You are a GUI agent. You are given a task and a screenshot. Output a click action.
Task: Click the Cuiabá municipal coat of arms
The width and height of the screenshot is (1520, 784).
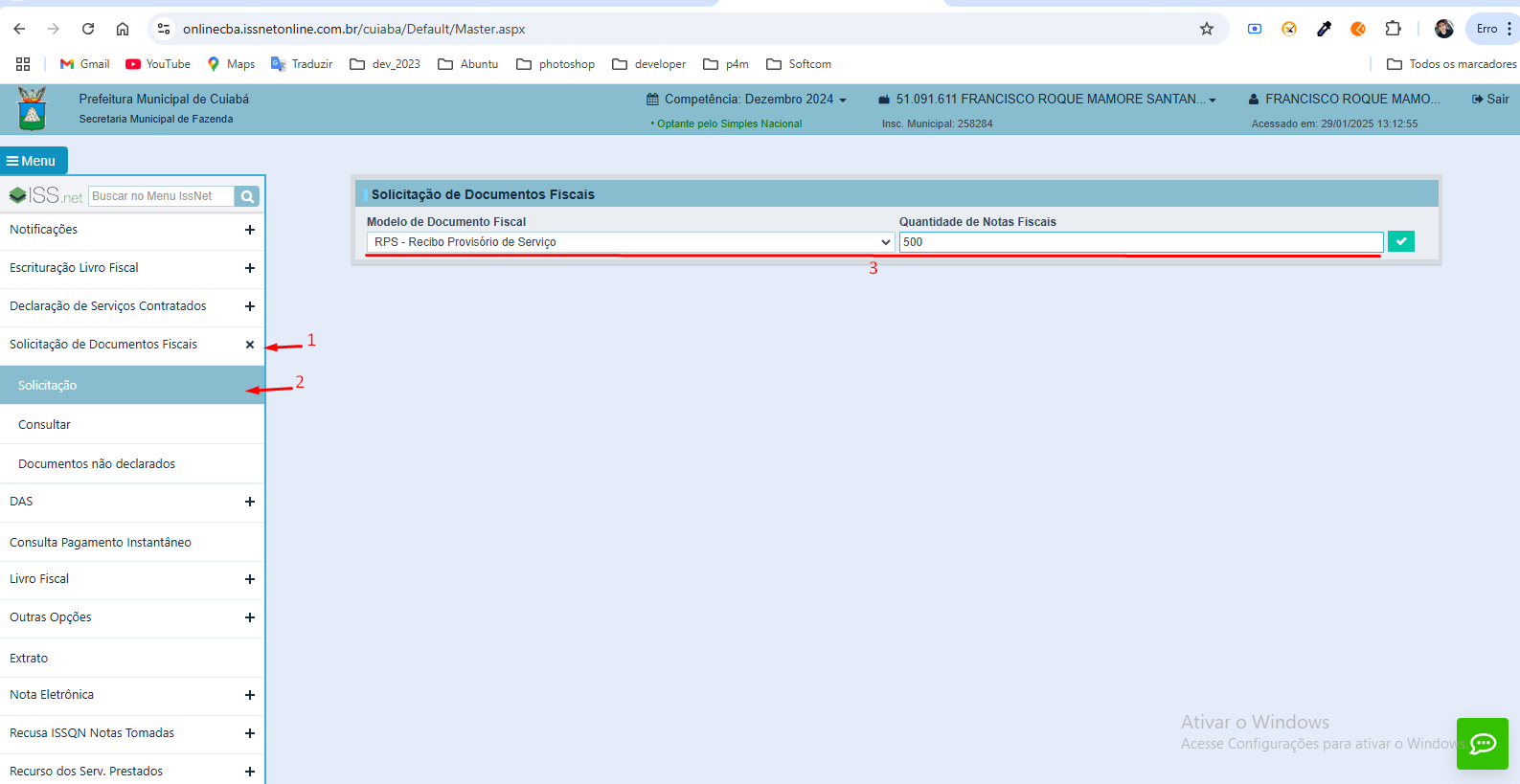pos(32,109)
